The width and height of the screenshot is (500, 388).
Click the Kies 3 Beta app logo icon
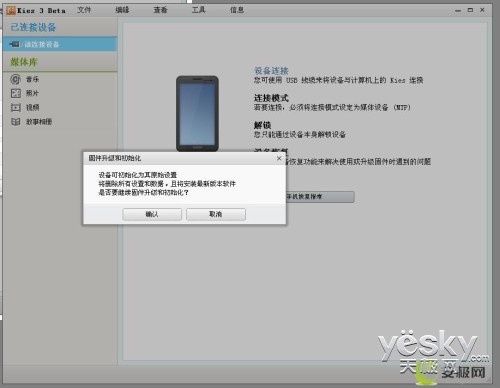click(x=11, y=10)
